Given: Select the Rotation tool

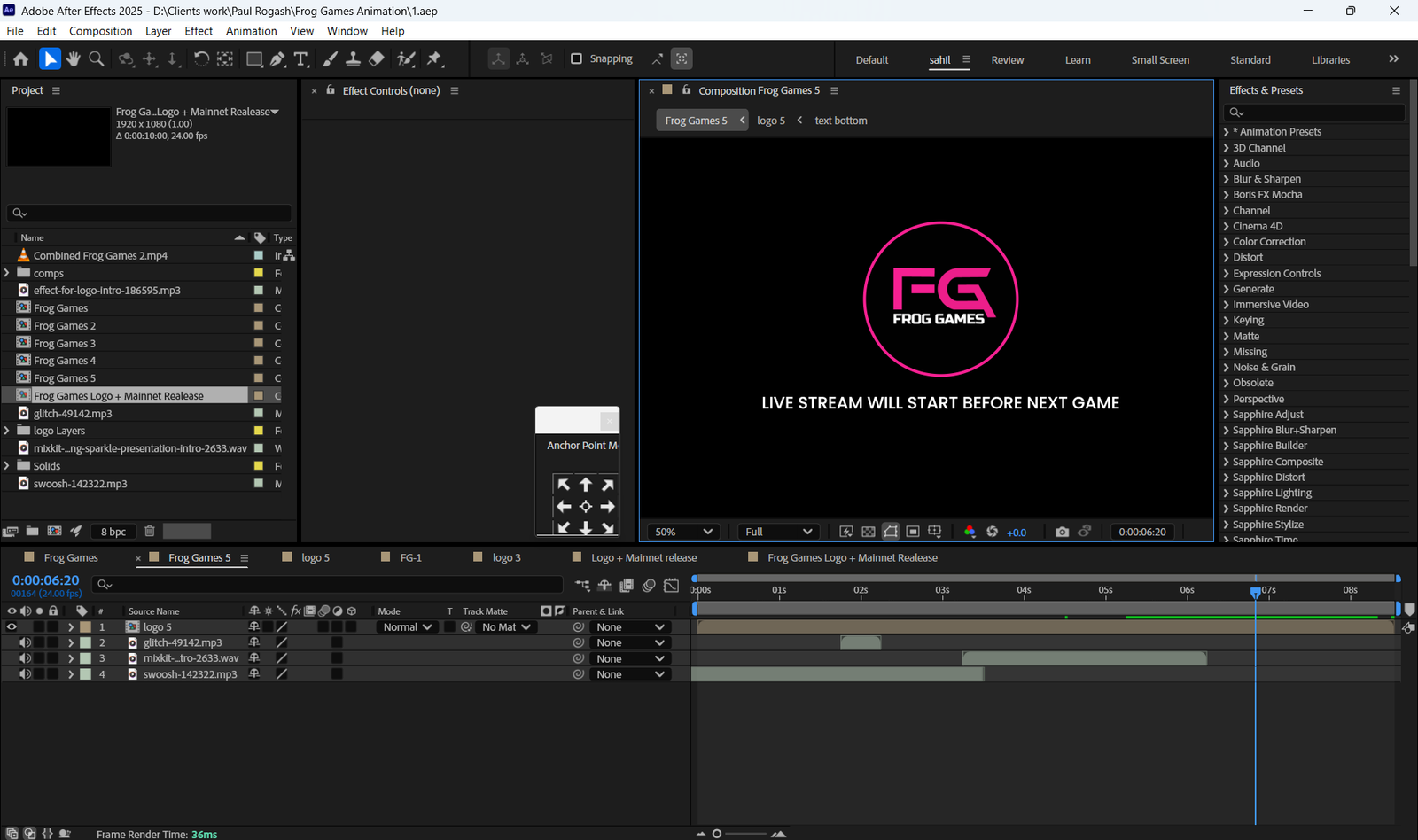Looking at the screenshot, I should point(201,58).
